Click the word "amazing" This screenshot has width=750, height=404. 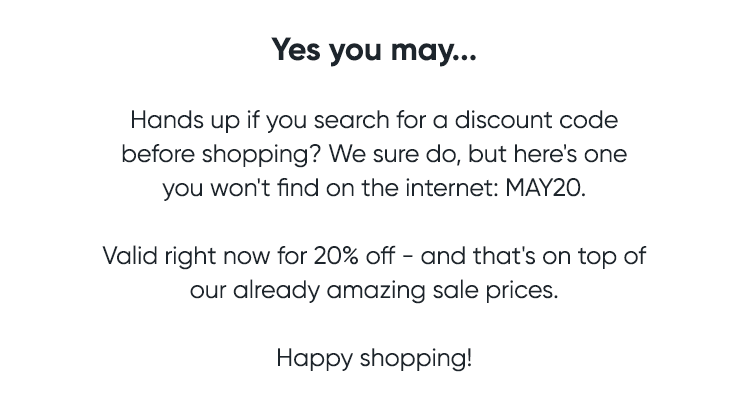point(368,290)
